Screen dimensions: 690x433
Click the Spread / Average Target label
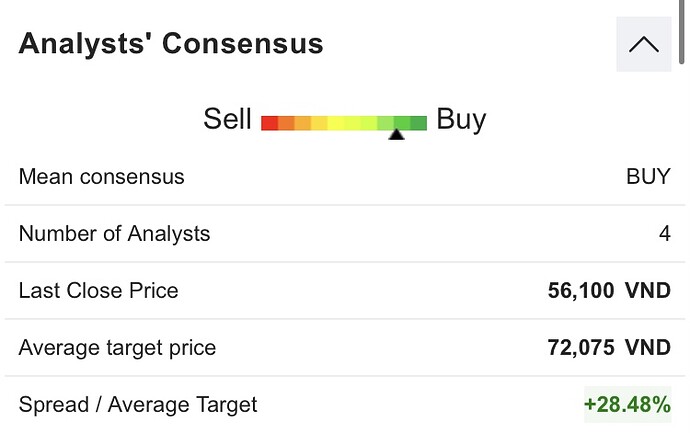tap(138, 405)
